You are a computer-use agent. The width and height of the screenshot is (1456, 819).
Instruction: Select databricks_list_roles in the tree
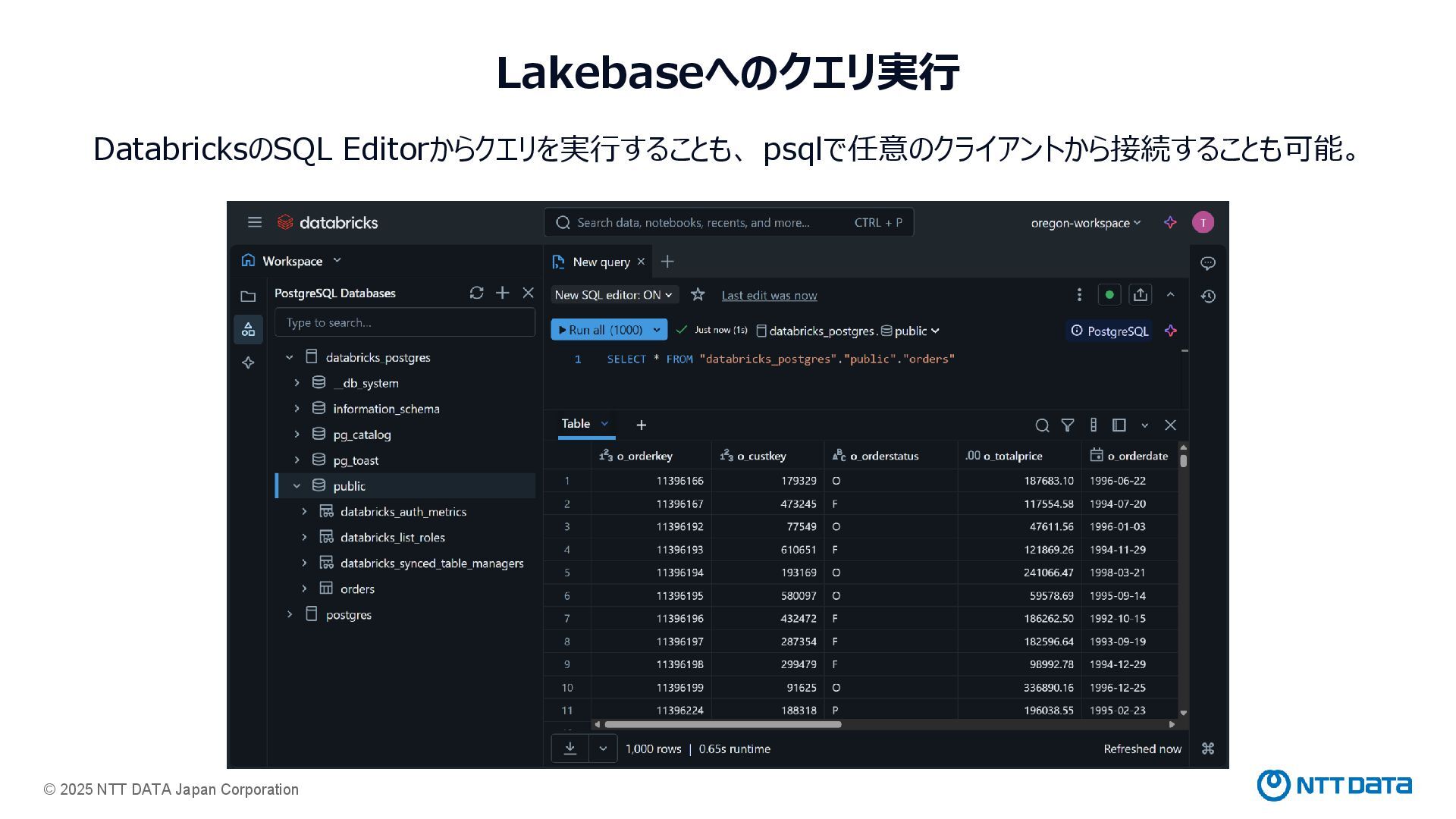(392, 538)
